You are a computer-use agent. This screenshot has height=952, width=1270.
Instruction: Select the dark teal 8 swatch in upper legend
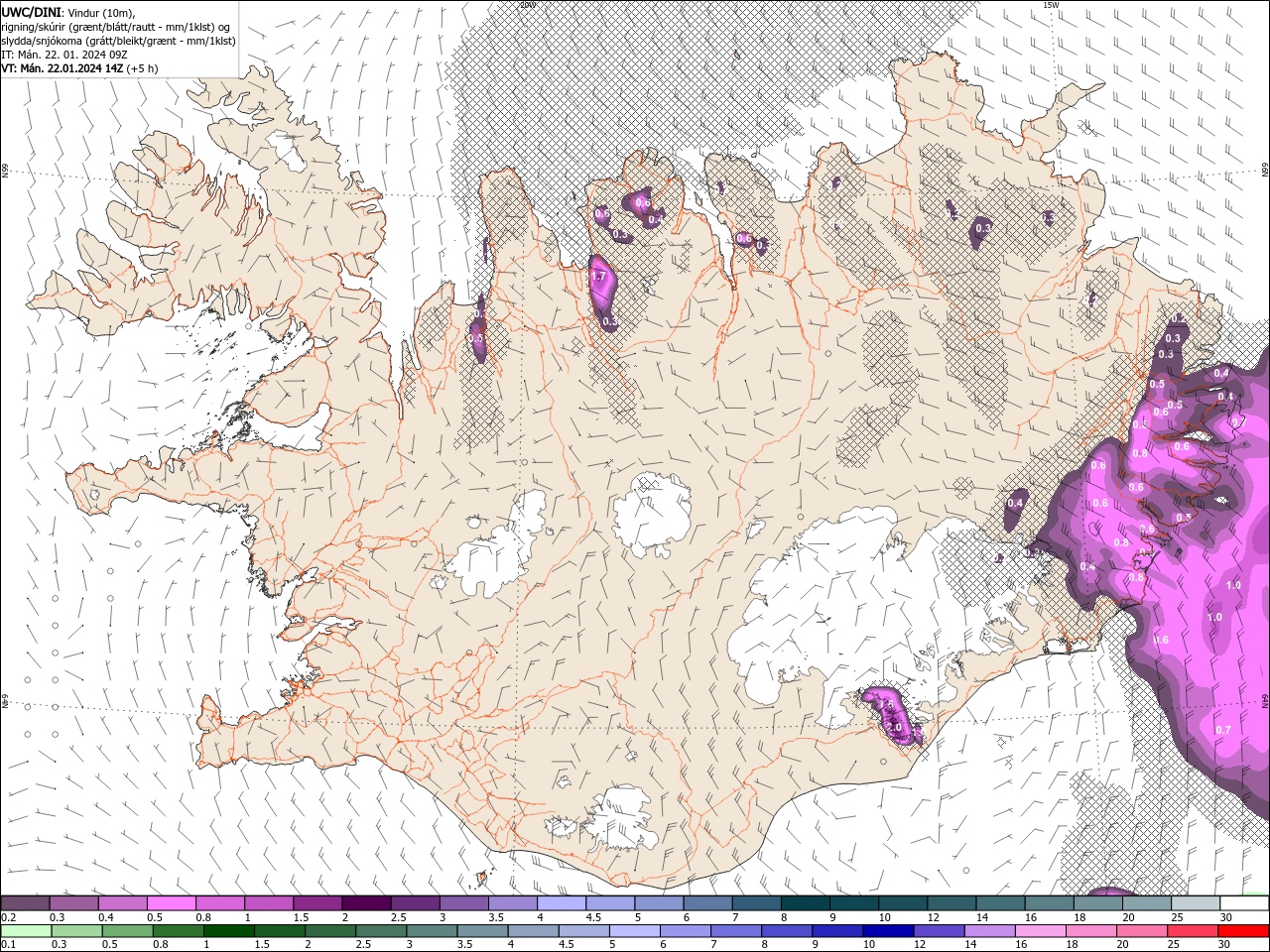pyautogui.click(x=805, y=903)
